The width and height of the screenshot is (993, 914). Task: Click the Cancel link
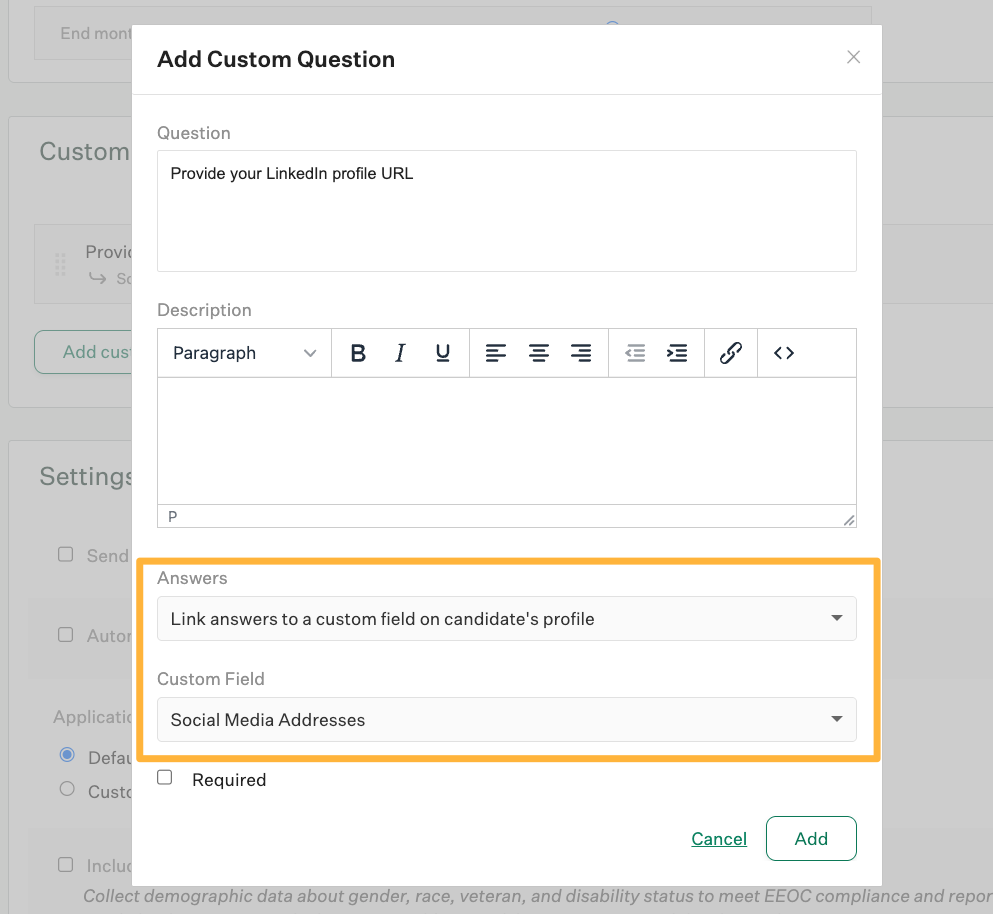point(719,839)
